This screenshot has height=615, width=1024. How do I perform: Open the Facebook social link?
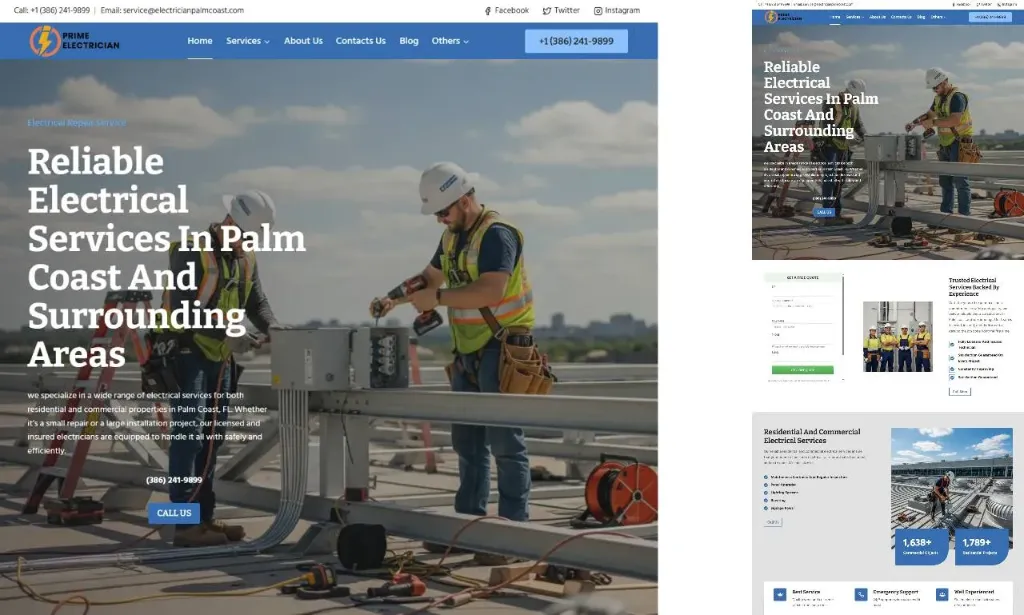(x=506, y=11)
